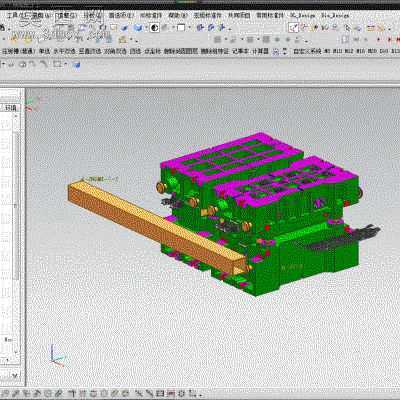The width and height of the screenshot is (400, 400).
Task: Open the overflow arrow ending the bottom toolbar
Action: 201,395
